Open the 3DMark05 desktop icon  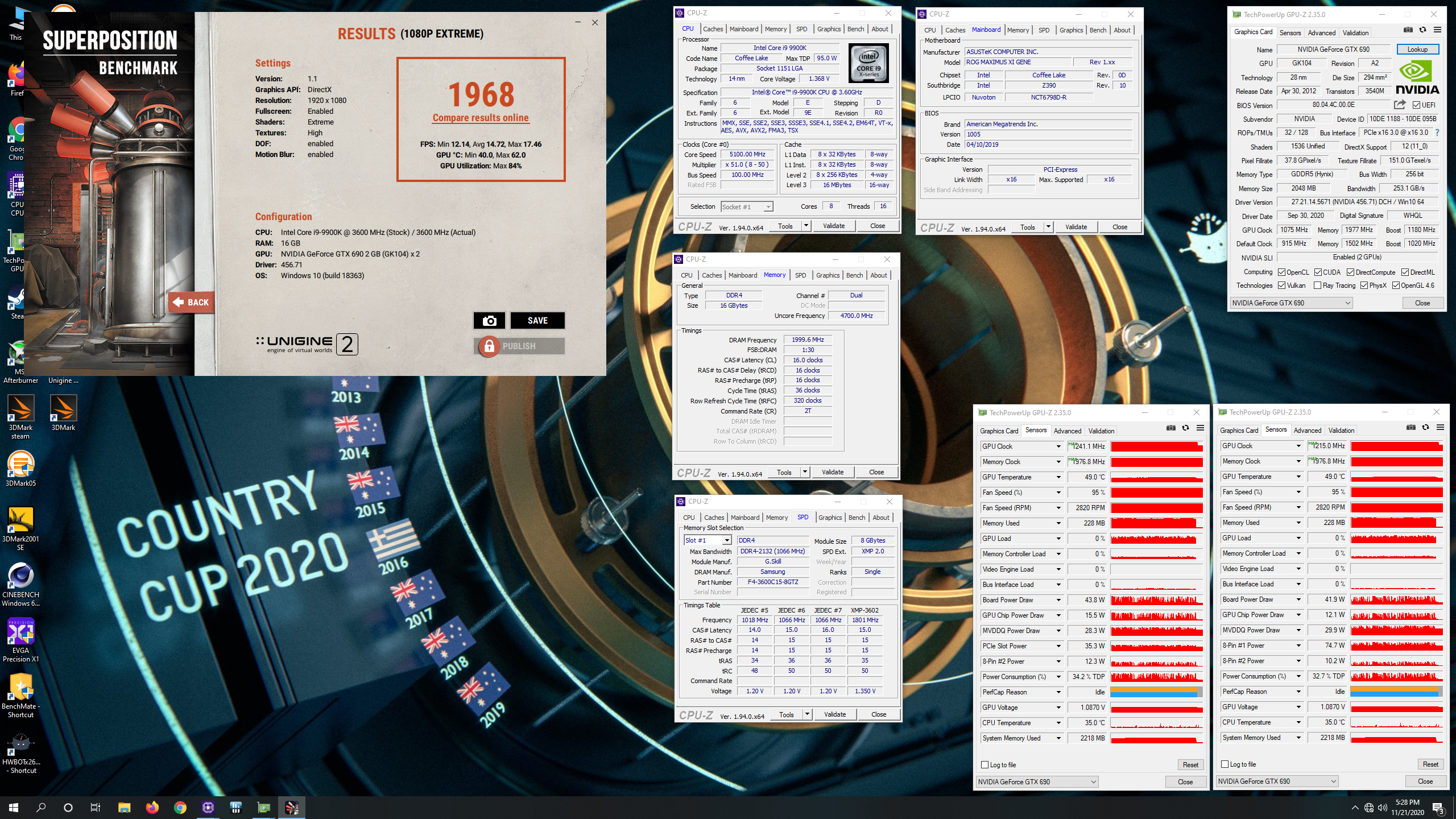click(20, 469)
